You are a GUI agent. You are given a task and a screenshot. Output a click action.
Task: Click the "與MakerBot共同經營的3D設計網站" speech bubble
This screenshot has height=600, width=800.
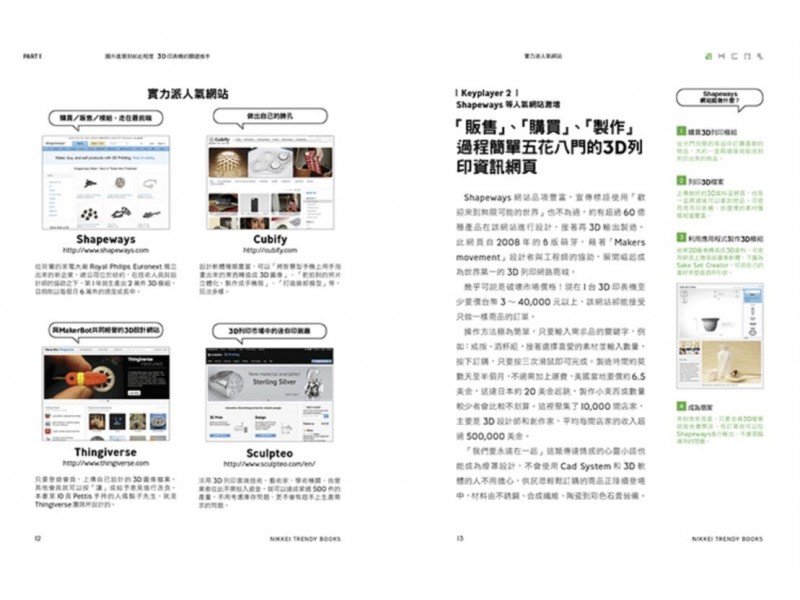(x=106, y=330)
